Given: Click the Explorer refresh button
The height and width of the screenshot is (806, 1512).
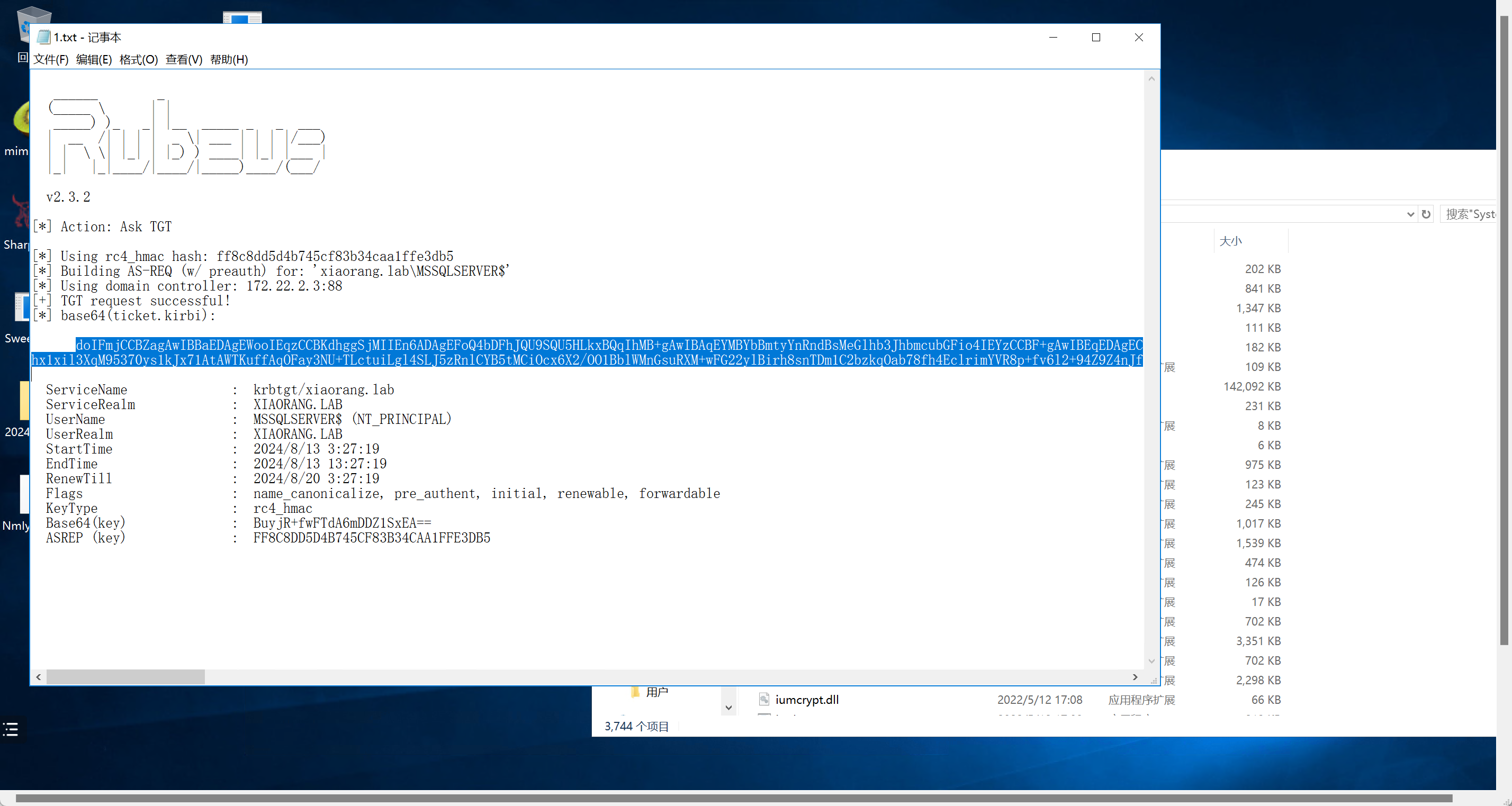Looking at the screenshot, I should [x=1426, y=215].
